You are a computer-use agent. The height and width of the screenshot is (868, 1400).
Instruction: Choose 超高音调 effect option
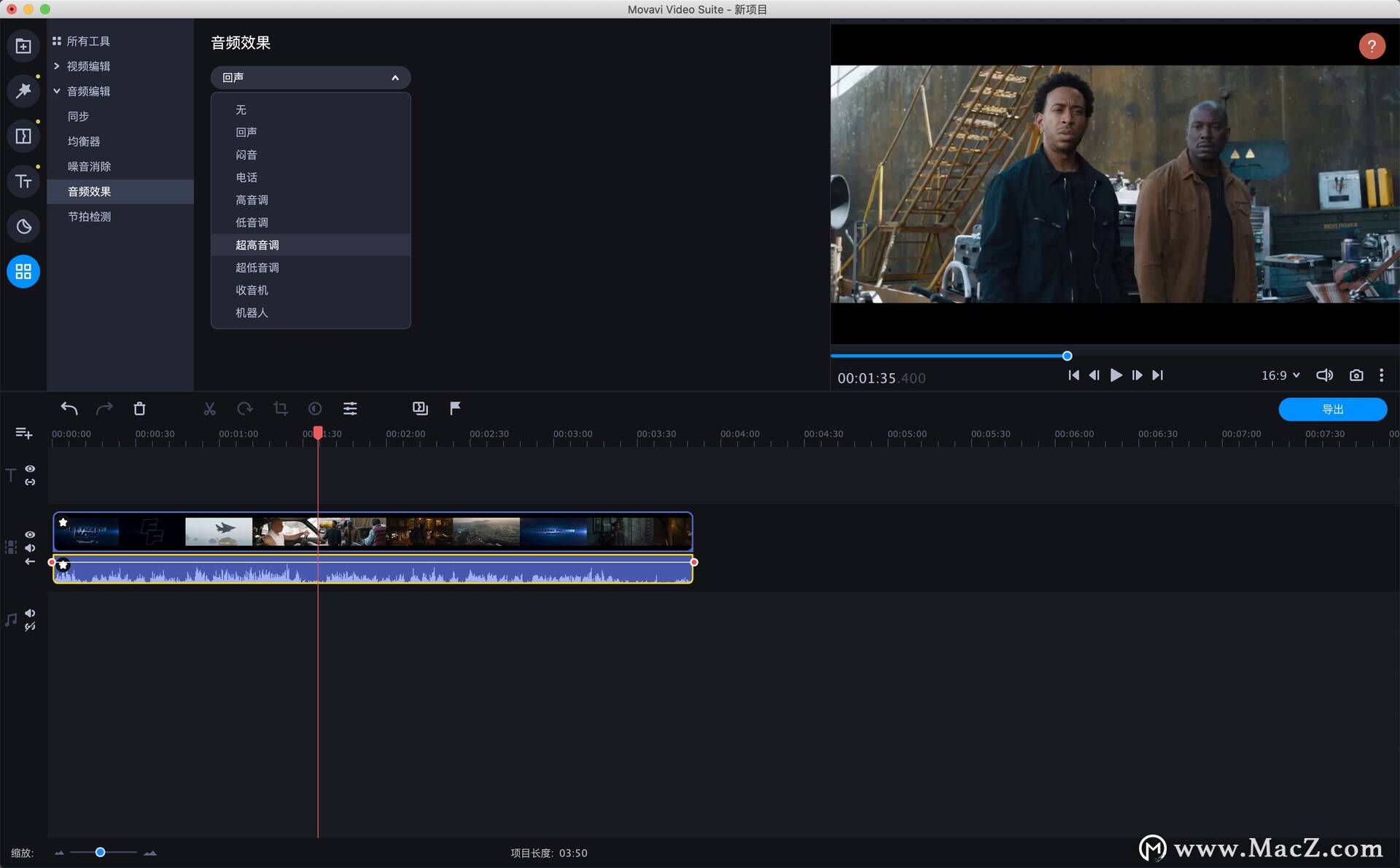coord(311,245)
